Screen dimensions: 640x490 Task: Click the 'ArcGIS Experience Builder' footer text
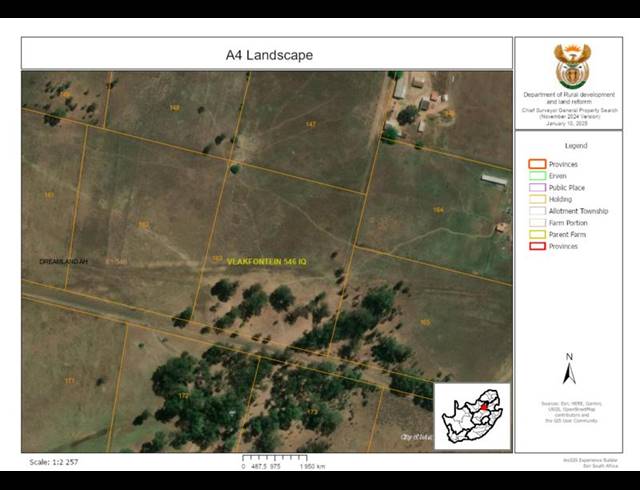(590, 460)
